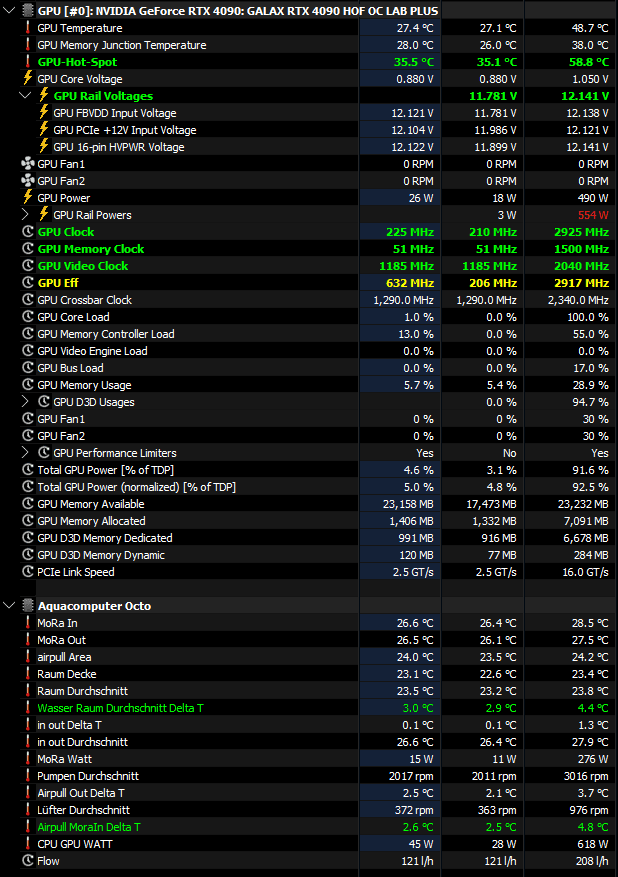Collapse the GPU [#0] NVIDIA GeForce section
Screen dimensions: 618x877
[x=9, y=11]
